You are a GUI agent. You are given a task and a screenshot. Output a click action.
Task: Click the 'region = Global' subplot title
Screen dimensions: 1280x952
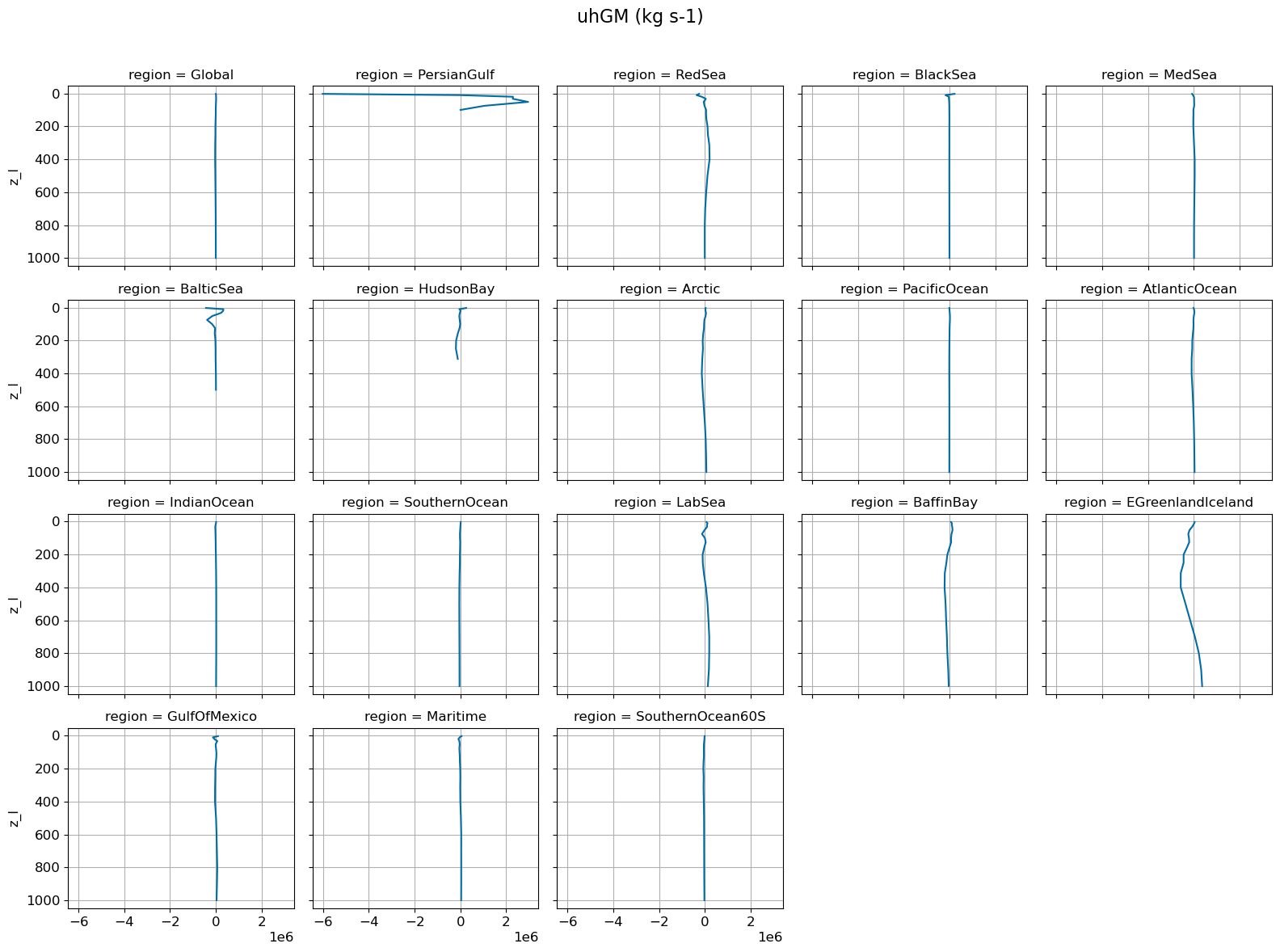181,75
